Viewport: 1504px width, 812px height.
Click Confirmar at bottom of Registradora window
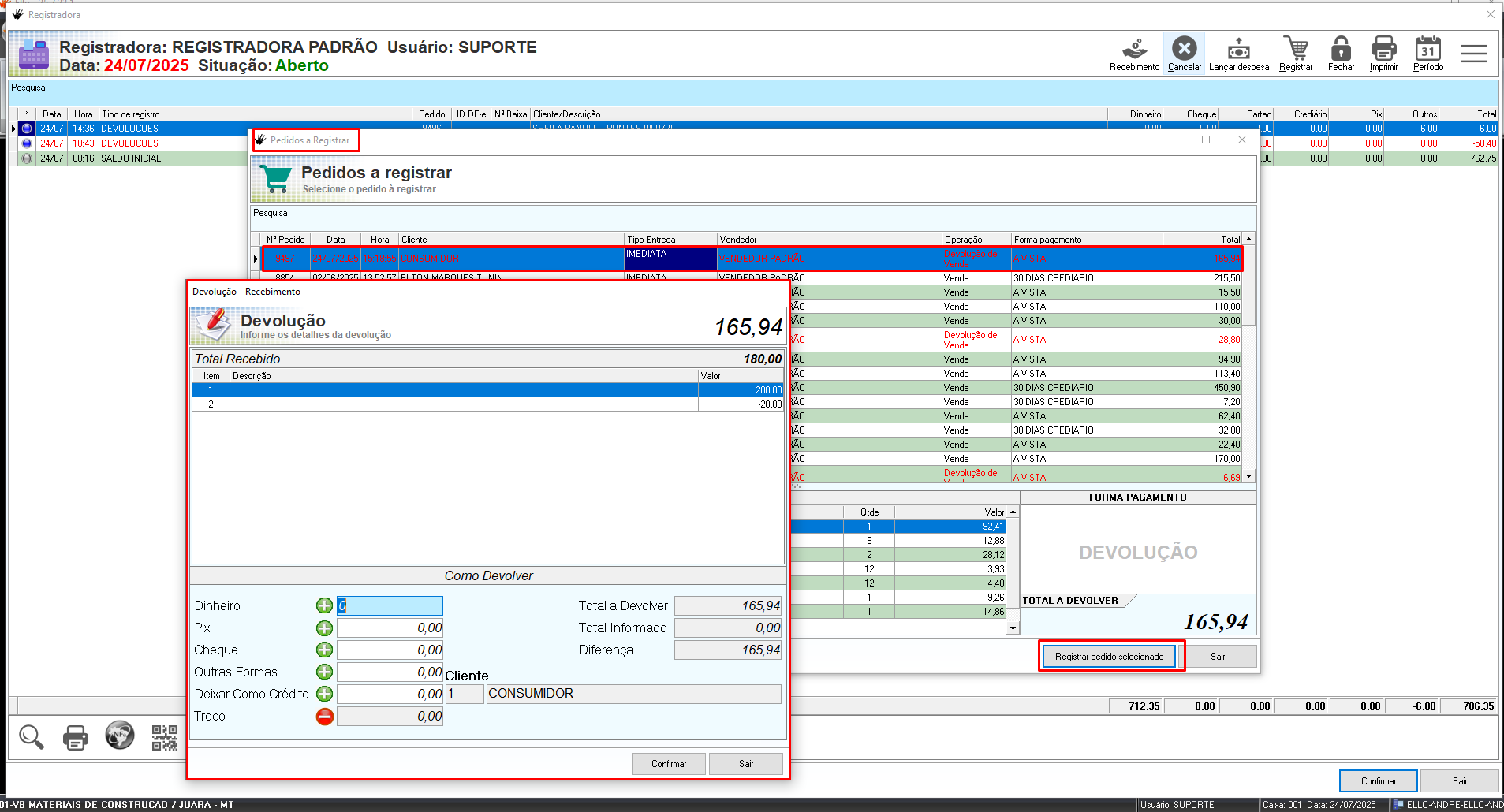tap(1378, 781)
